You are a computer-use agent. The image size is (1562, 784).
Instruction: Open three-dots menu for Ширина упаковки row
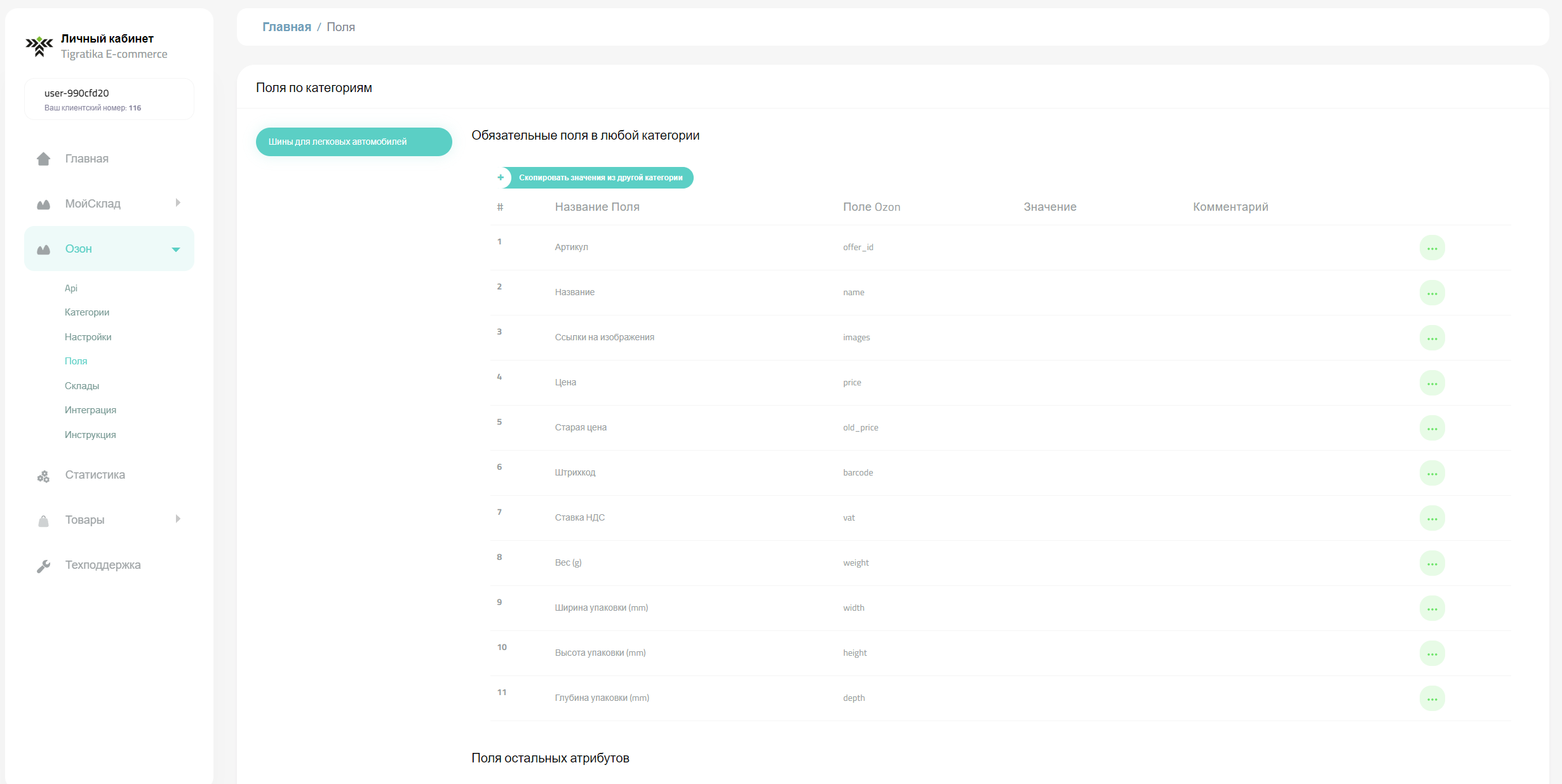coord(1432,608)
